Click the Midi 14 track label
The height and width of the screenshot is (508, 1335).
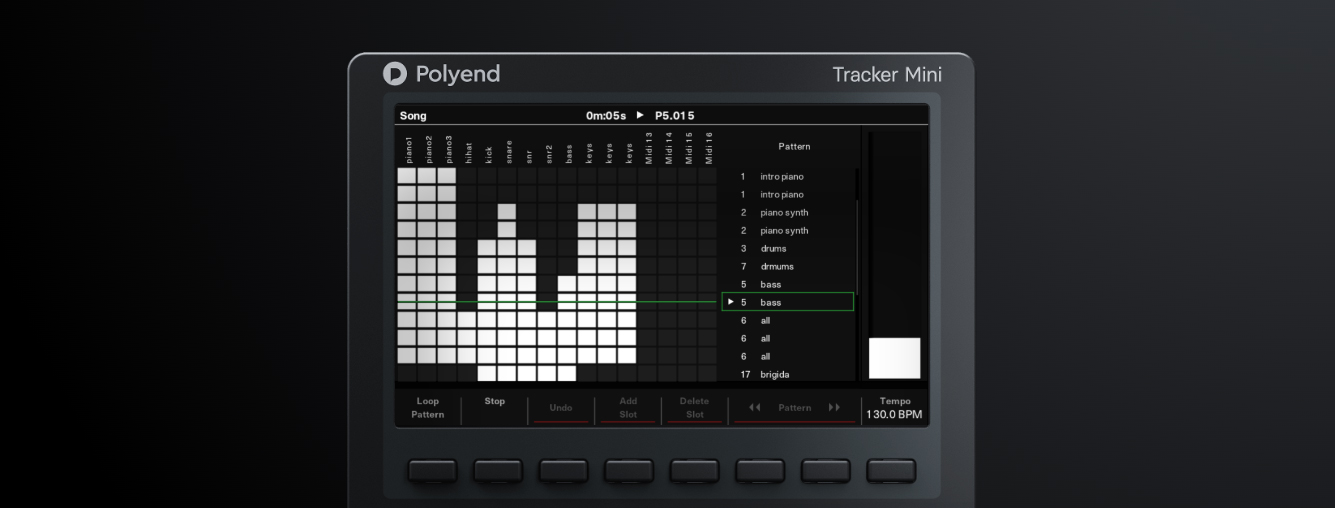(x=668, y=148)
